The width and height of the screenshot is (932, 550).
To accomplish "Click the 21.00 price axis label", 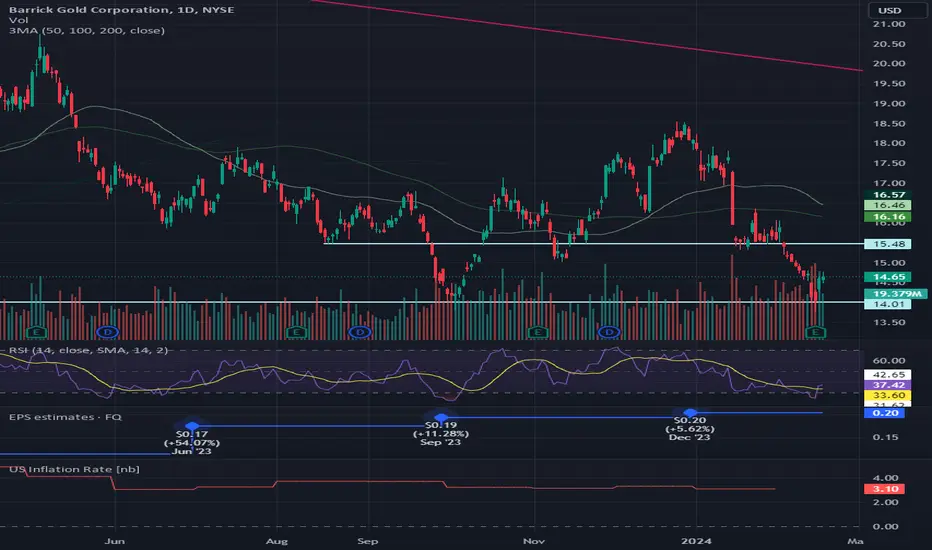I will pyautogui.click(x=889, y=24).
